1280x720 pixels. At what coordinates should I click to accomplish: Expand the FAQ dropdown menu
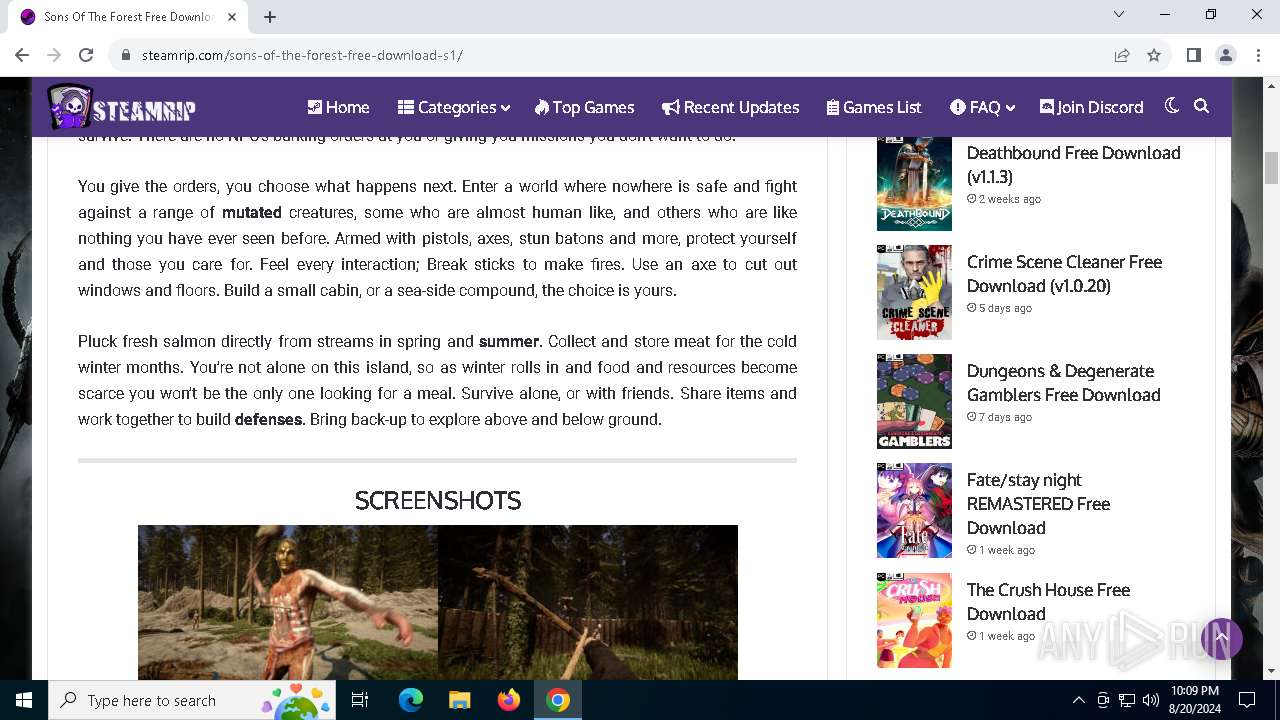982,107
